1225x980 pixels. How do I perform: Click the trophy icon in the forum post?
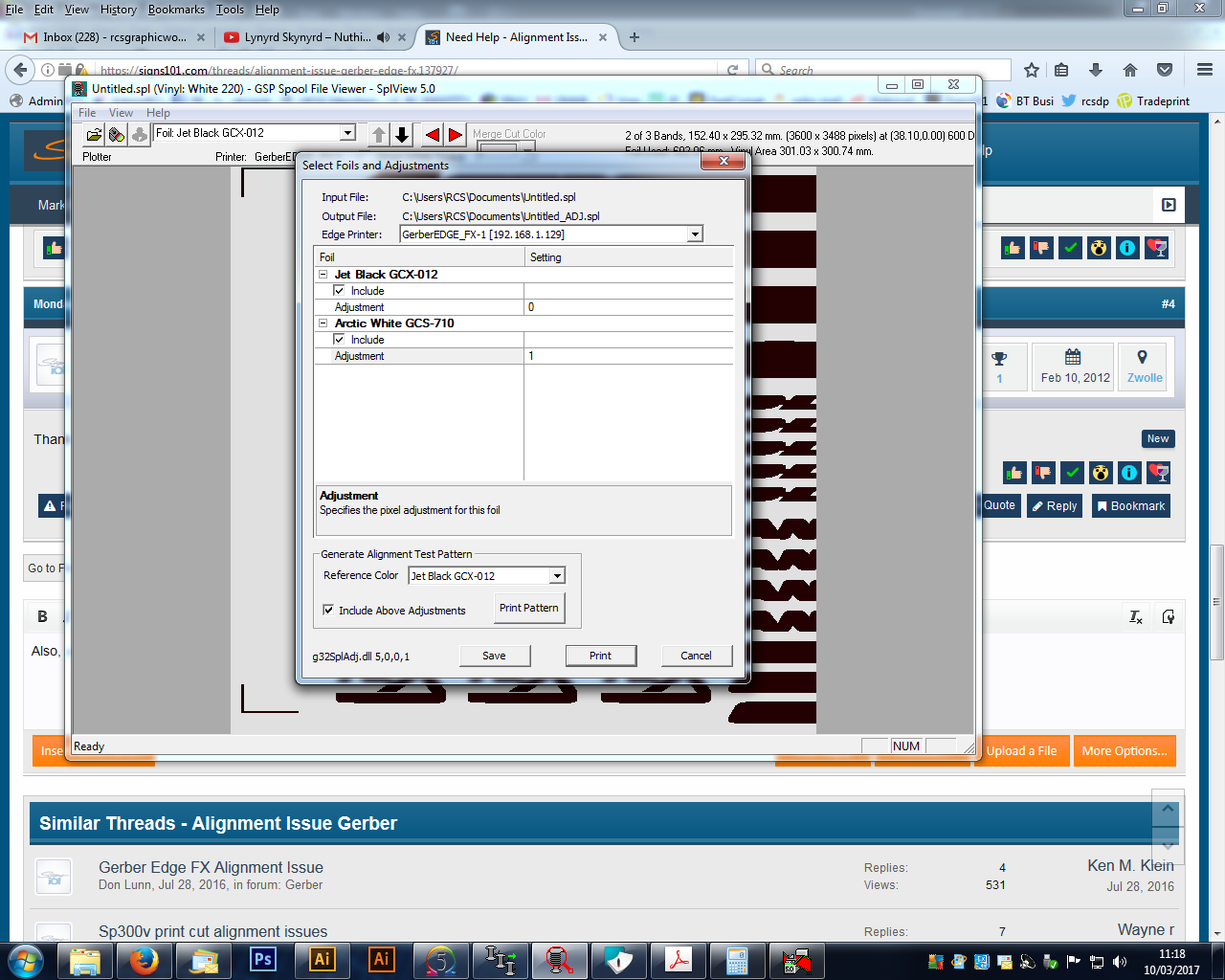point(999,359)
